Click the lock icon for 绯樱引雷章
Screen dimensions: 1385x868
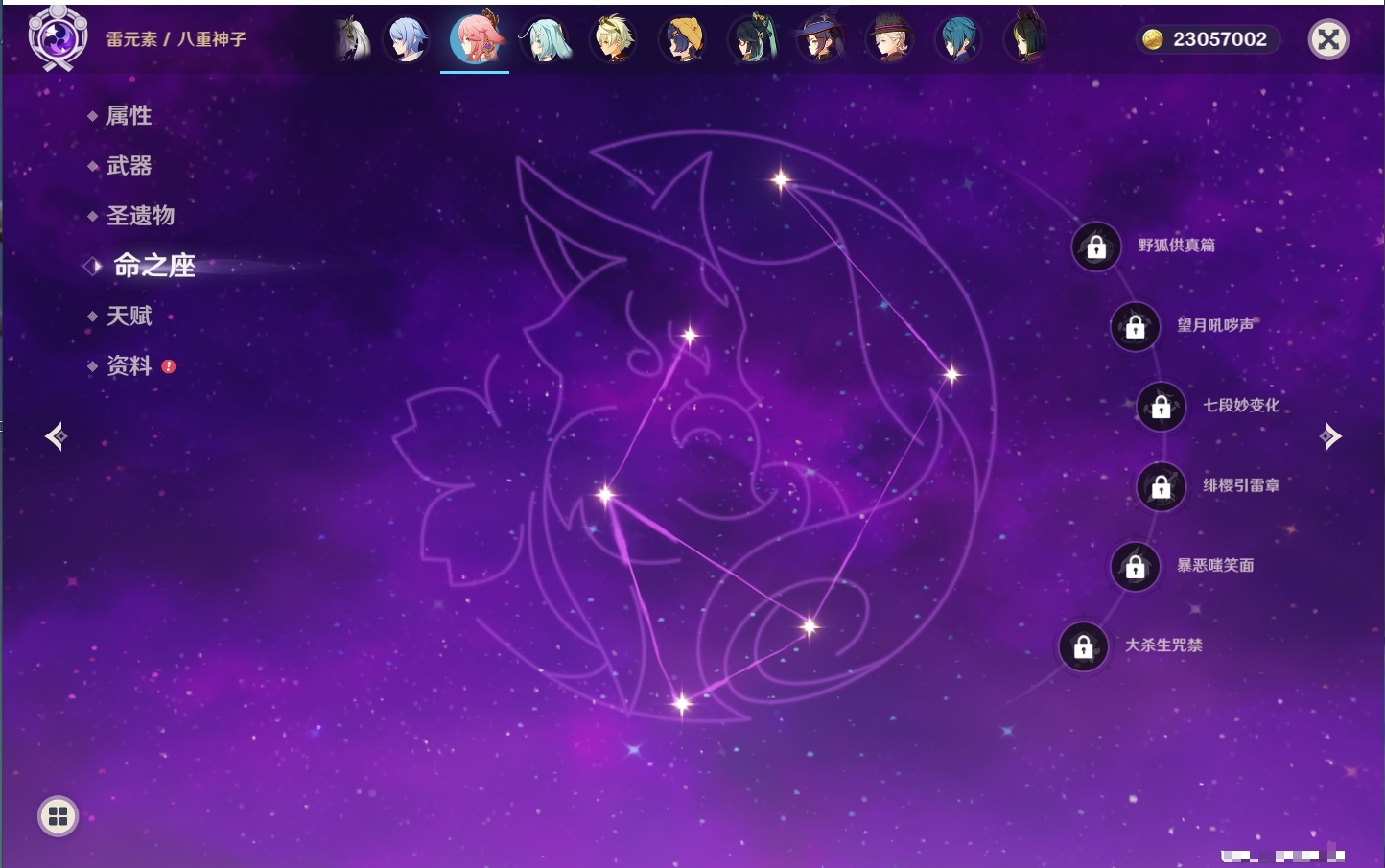[1162, 486]
